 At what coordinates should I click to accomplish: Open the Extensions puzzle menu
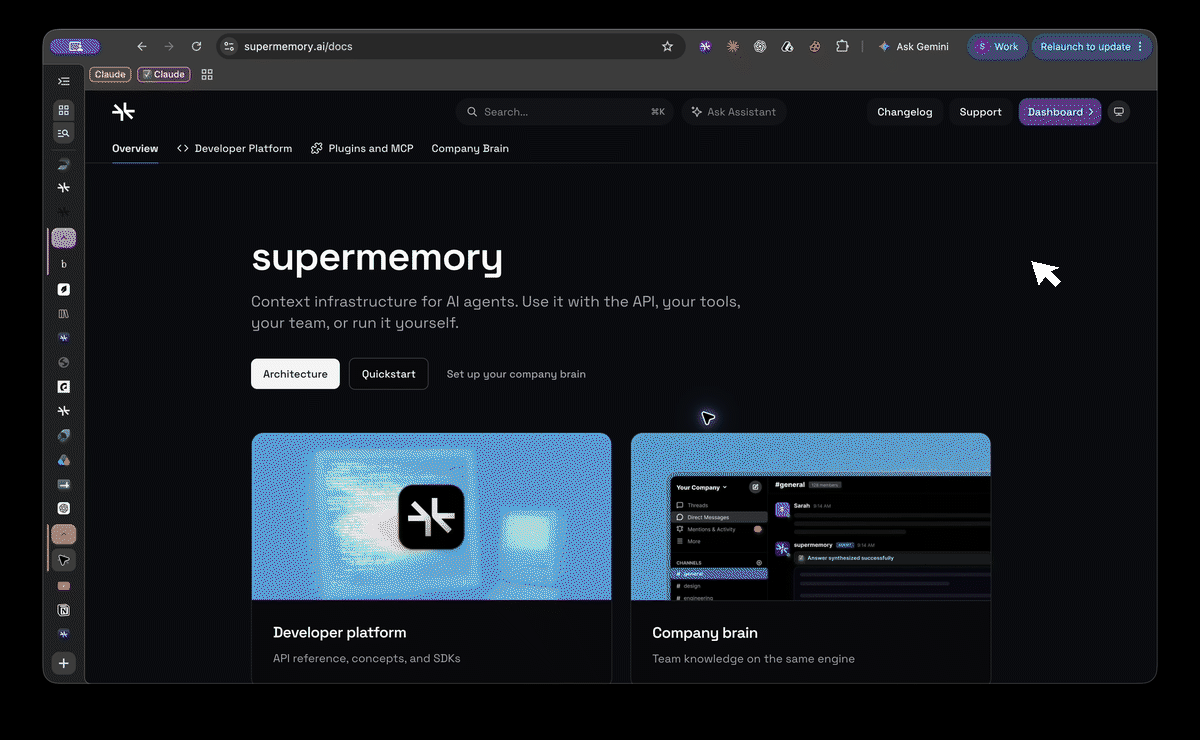click(842, 46)
